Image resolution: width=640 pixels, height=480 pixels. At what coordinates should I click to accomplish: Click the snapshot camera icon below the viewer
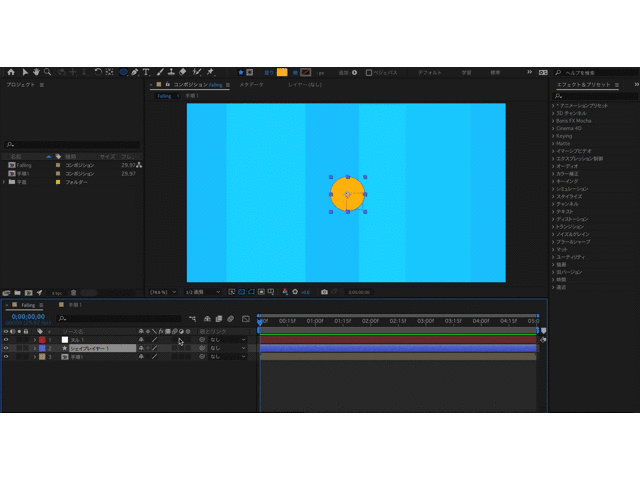[324, 292]
